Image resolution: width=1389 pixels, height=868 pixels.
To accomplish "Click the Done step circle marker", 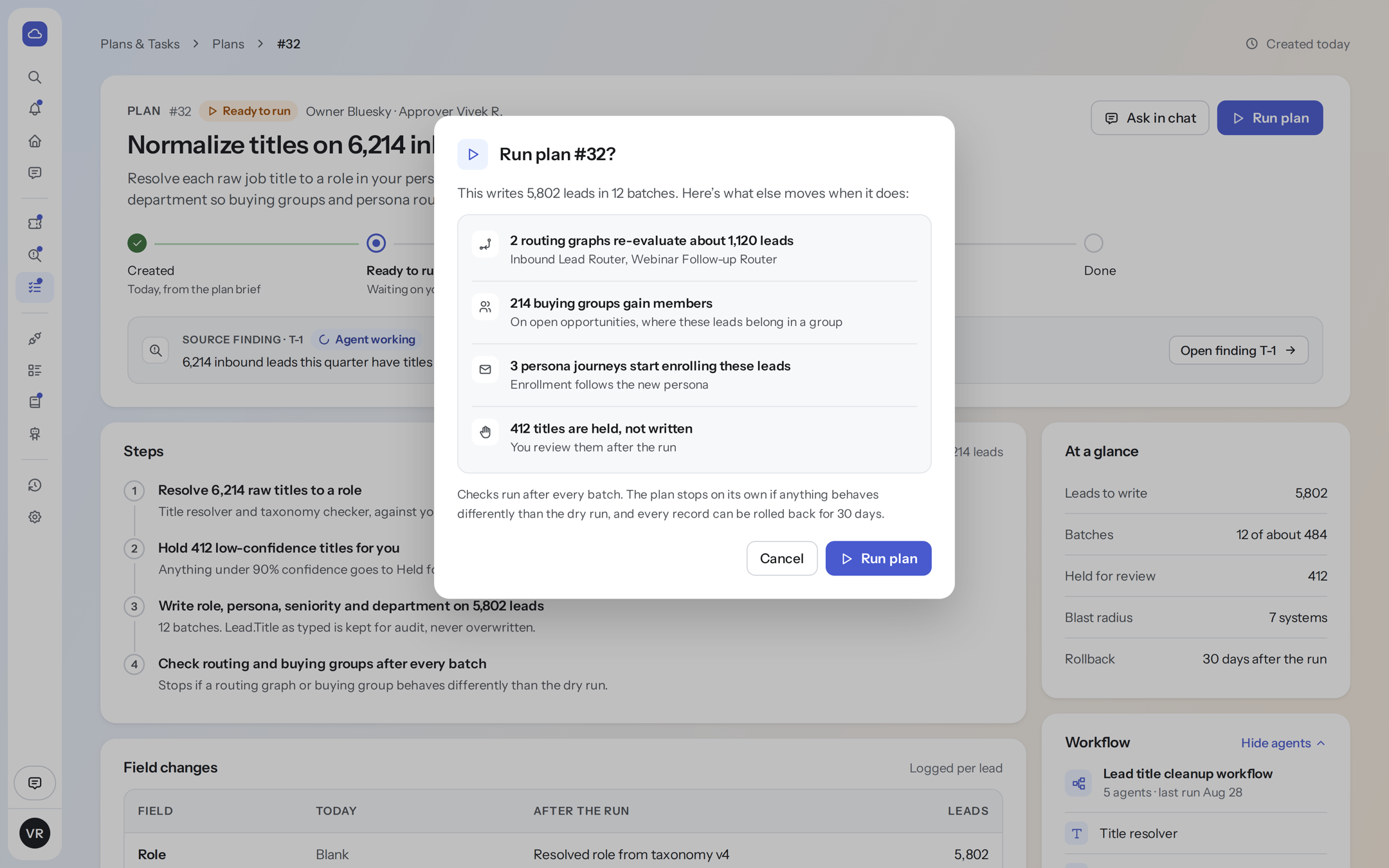I will (x=1094, y=243).
